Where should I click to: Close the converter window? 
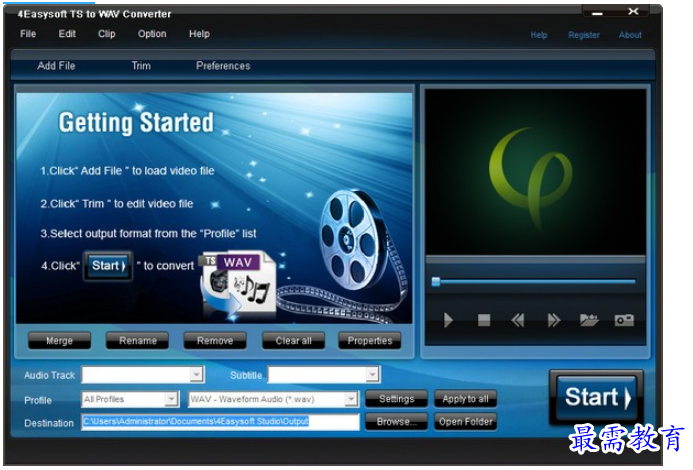(x=633, y=11)
